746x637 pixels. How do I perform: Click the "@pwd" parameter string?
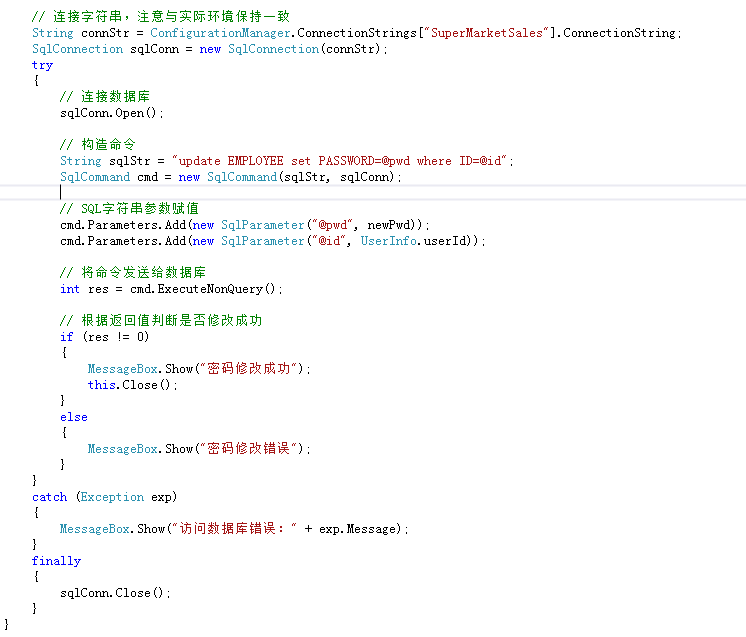point(332,225)
